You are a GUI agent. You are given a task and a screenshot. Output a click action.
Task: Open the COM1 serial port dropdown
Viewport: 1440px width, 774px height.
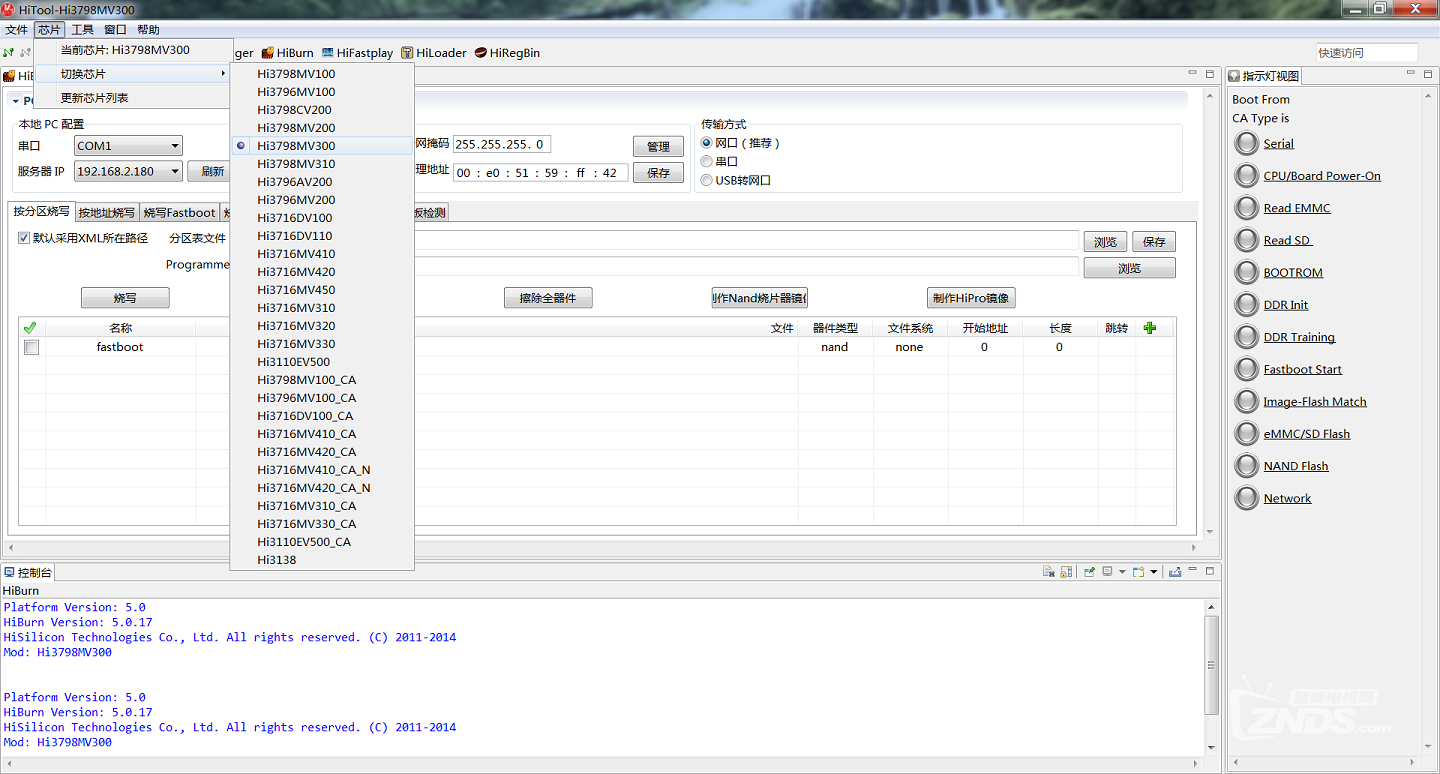pyautogui.click(x=128, y=146)
